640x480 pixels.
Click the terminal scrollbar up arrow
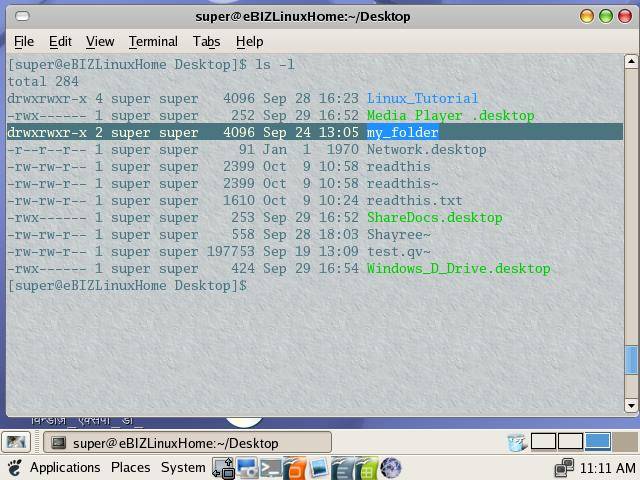click(x=631, y=63)
